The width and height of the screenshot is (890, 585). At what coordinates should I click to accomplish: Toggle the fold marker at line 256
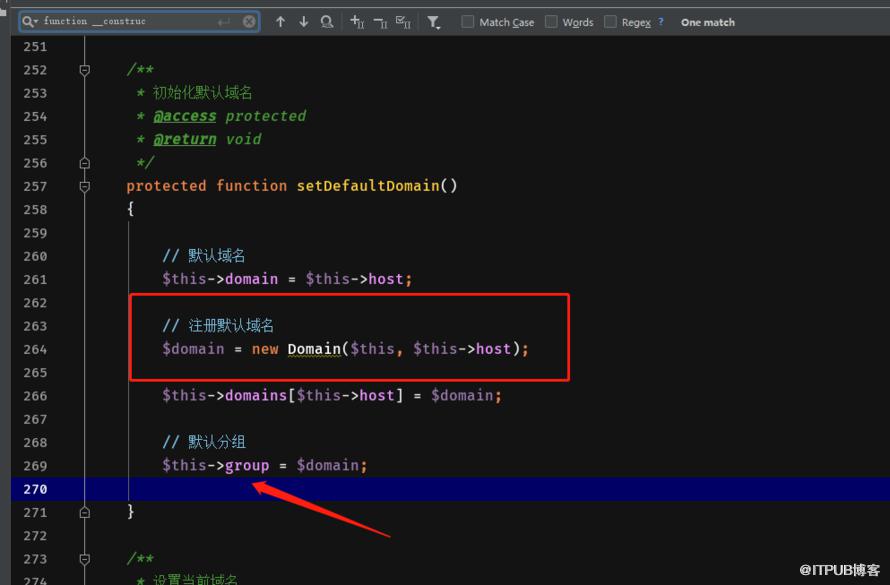(x=85, y=163)
